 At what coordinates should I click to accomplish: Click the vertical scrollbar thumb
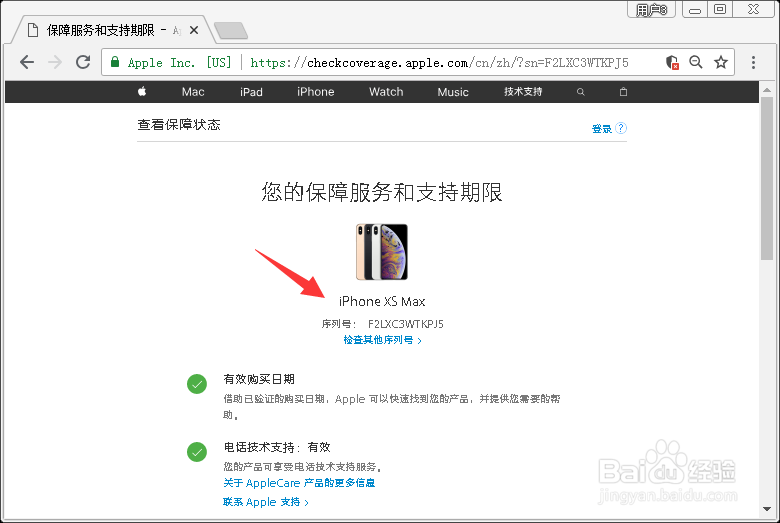[x=767, y=178]
